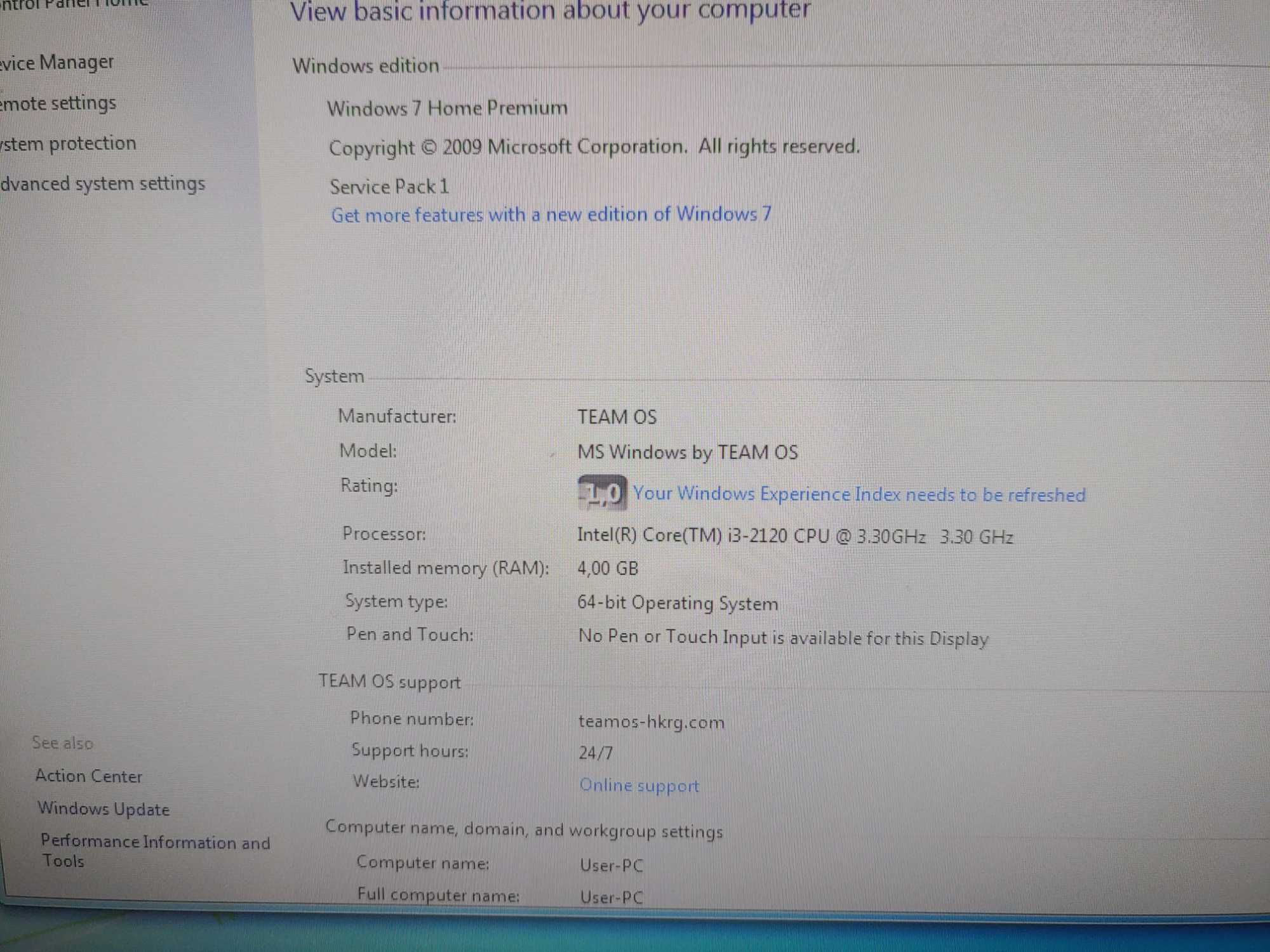This screenshot has width=1270, height=952.
Task: Open Performance Information and Tools
Action: point(155,850)
